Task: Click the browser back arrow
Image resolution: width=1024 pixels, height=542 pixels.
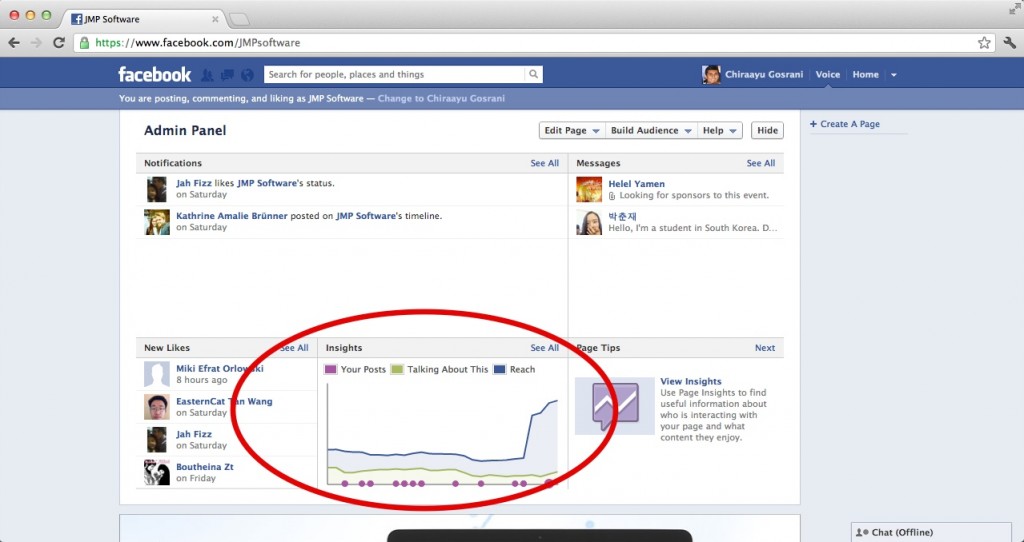Action: [x=14, y=42]
